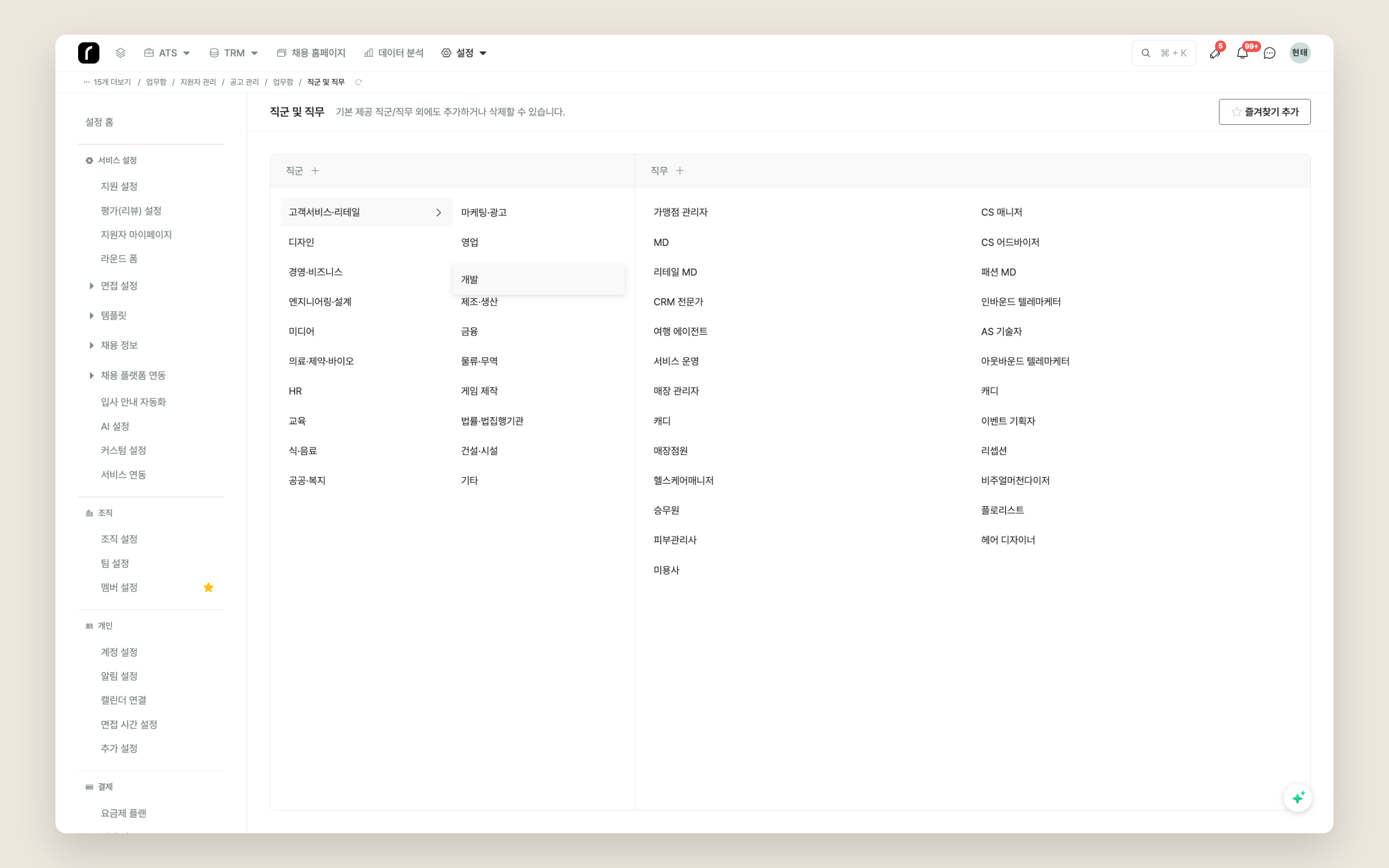Expand the 면접 설정 sidebar section

click(x=113, y=286)
